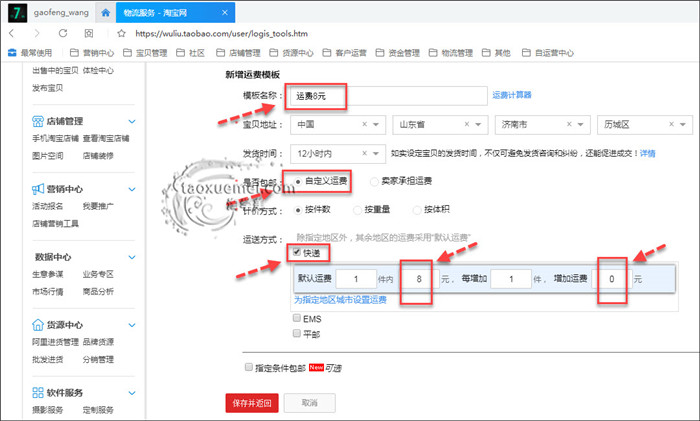Screen dimensions: 700x421
Task: Collapse the 软件服务 sidebar section
Action: coord(132,392)
